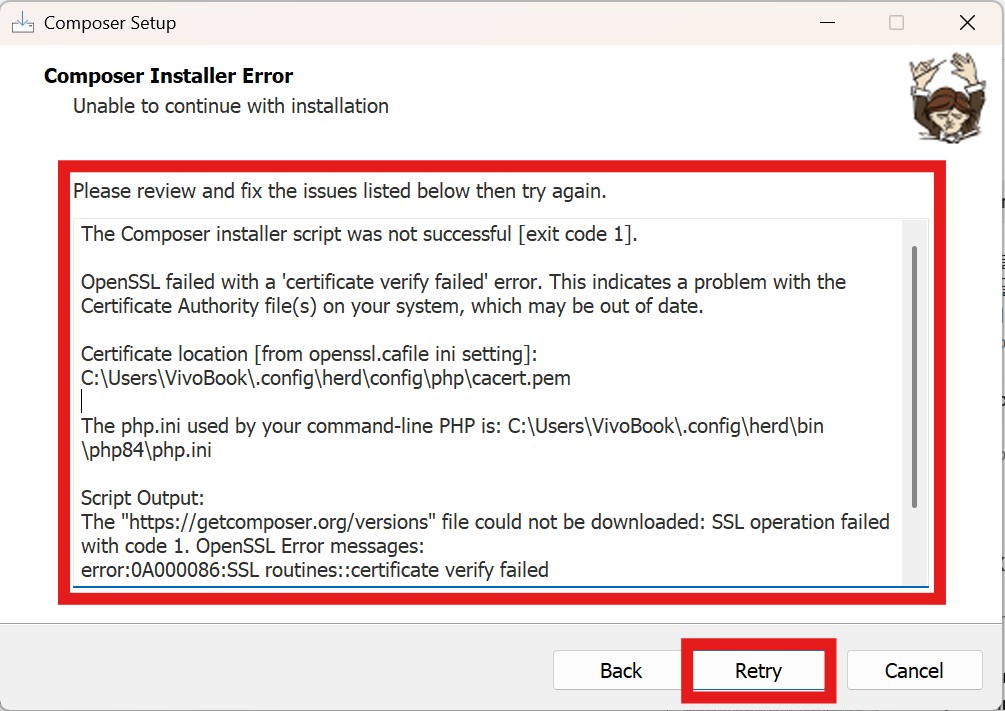Click "Please review and fix the issues" label
This screenshot has height=711, width=1005.
click(x=339, y=190)
